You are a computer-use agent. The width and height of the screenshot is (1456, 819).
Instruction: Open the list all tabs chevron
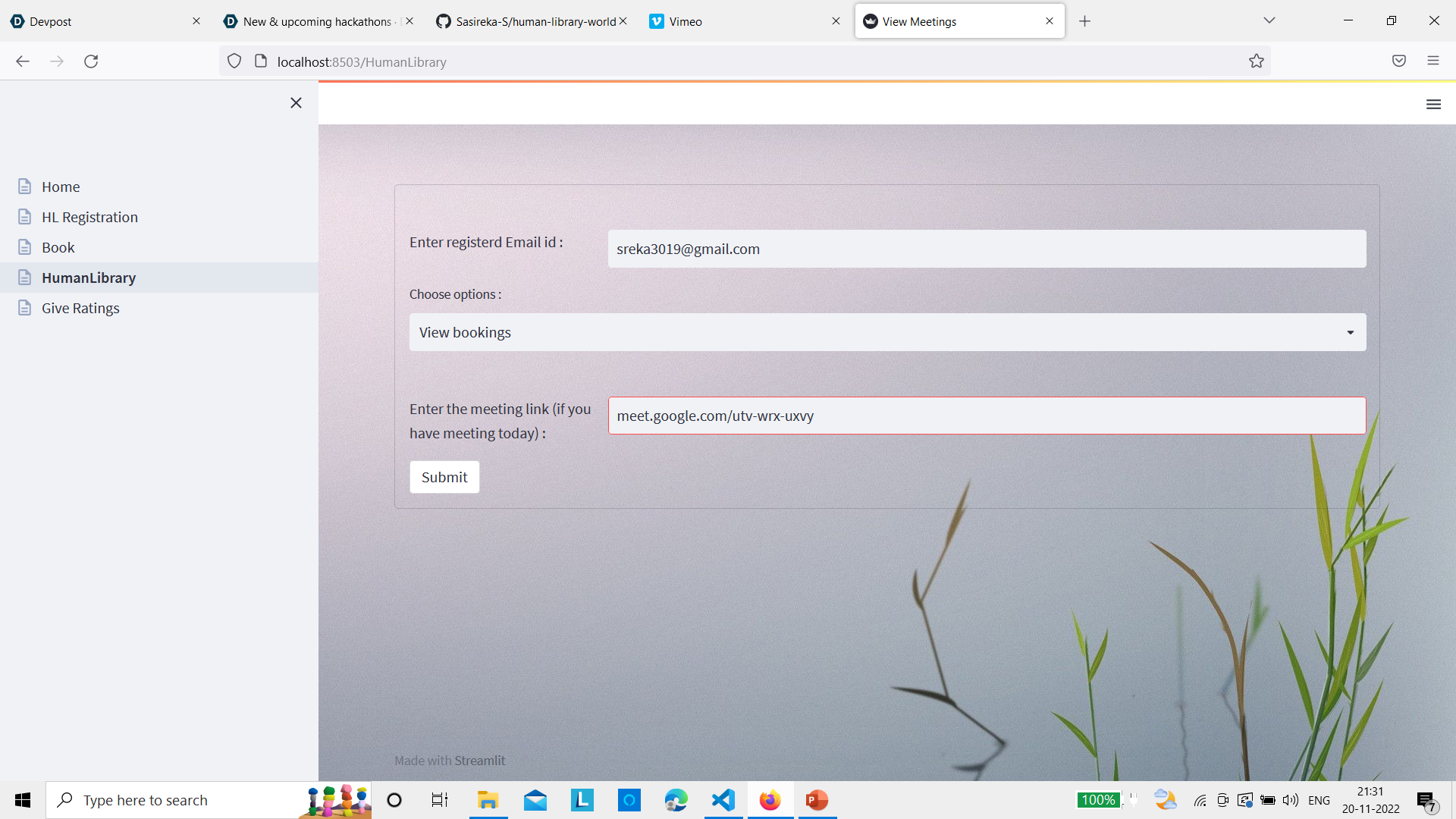click(1269, 20)
